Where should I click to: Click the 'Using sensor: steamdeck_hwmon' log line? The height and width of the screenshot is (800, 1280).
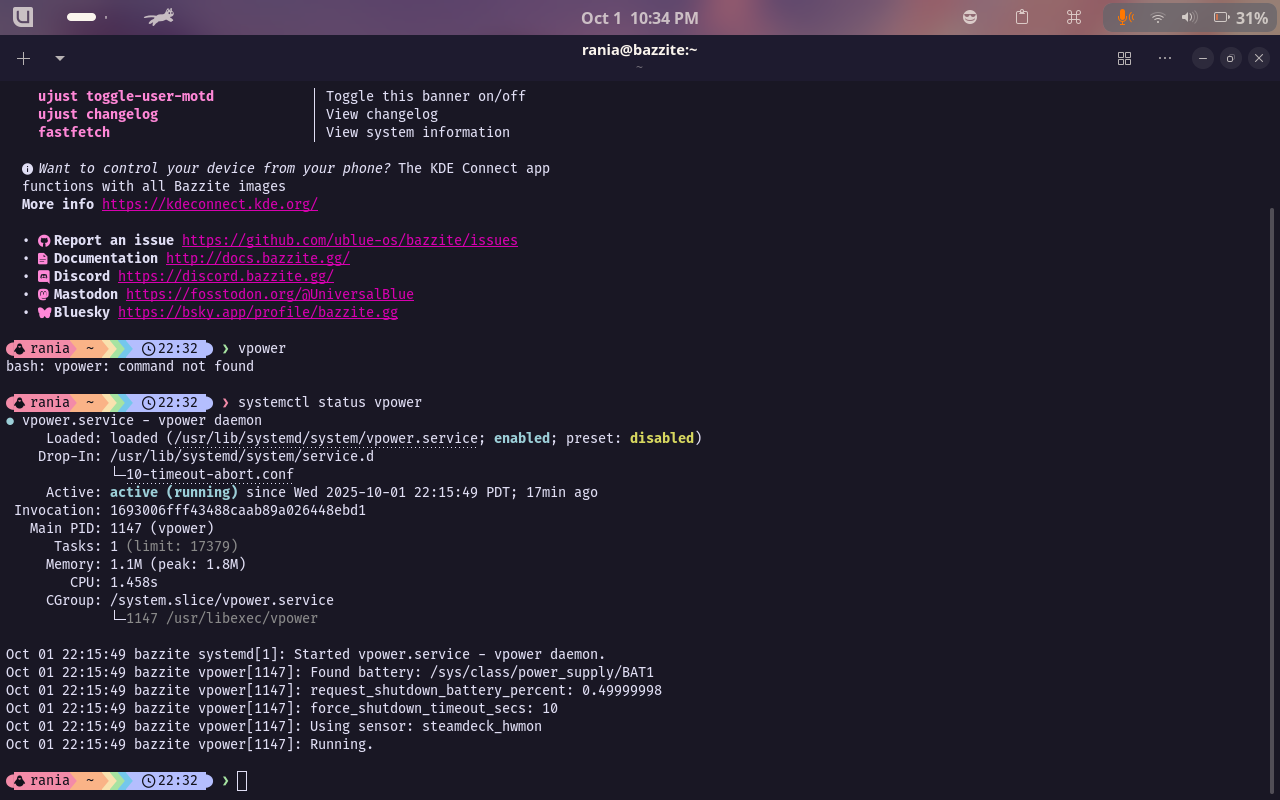pyautogui.click(x=274, y=726)
